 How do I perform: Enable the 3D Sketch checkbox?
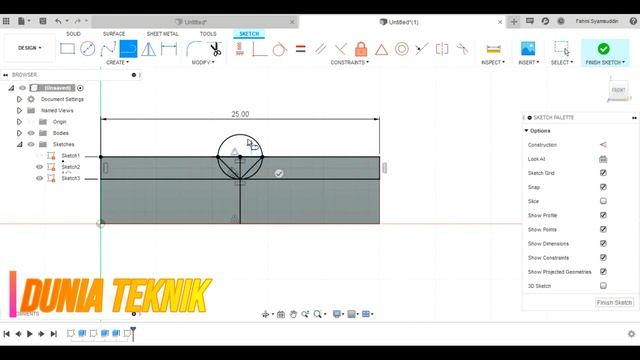point(603,286)
